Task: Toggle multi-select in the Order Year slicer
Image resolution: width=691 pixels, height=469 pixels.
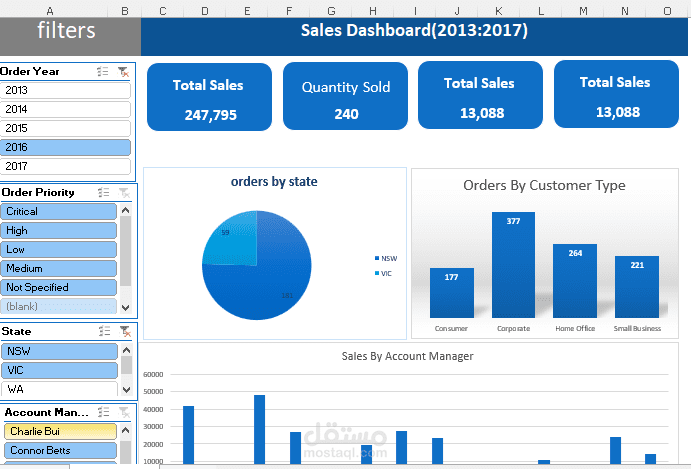Action: (103, 72)
